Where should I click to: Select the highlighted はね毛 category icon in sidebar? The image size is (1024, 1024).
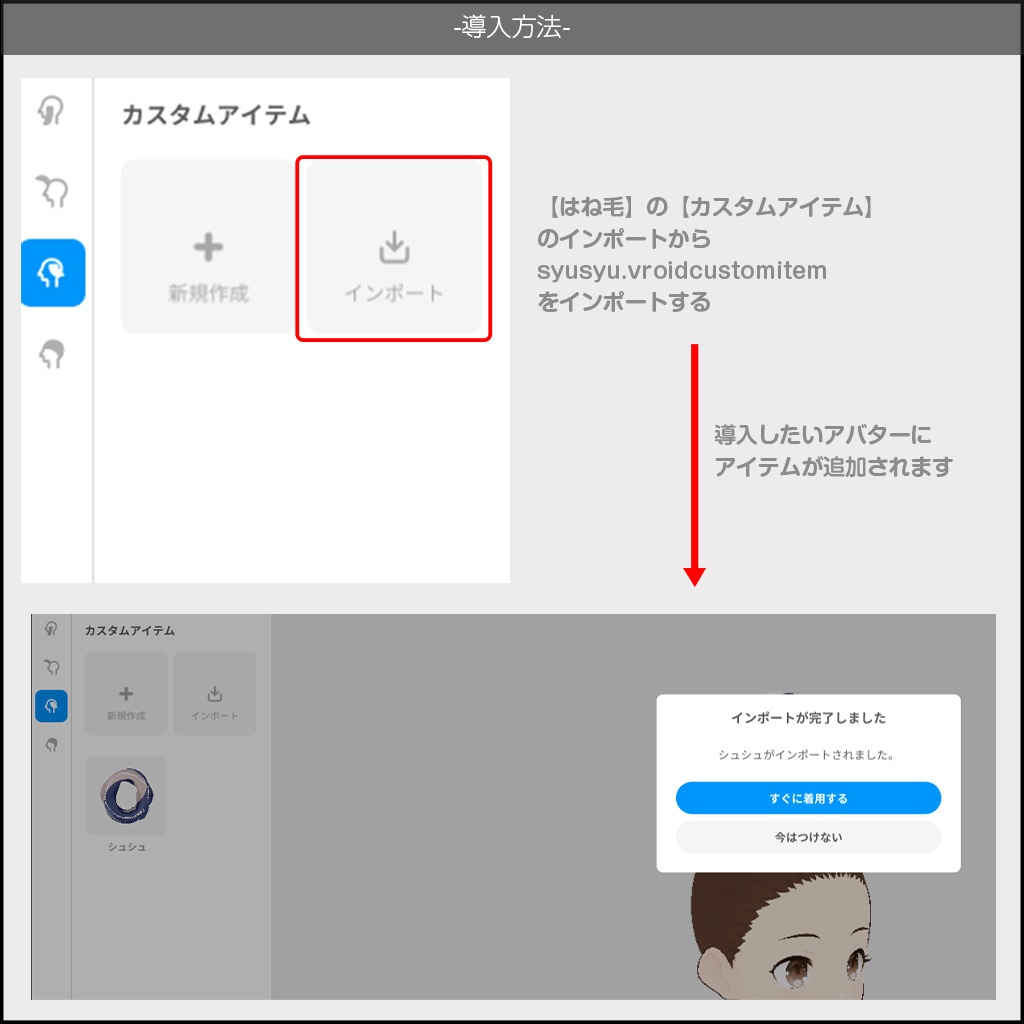click(53, 273)
